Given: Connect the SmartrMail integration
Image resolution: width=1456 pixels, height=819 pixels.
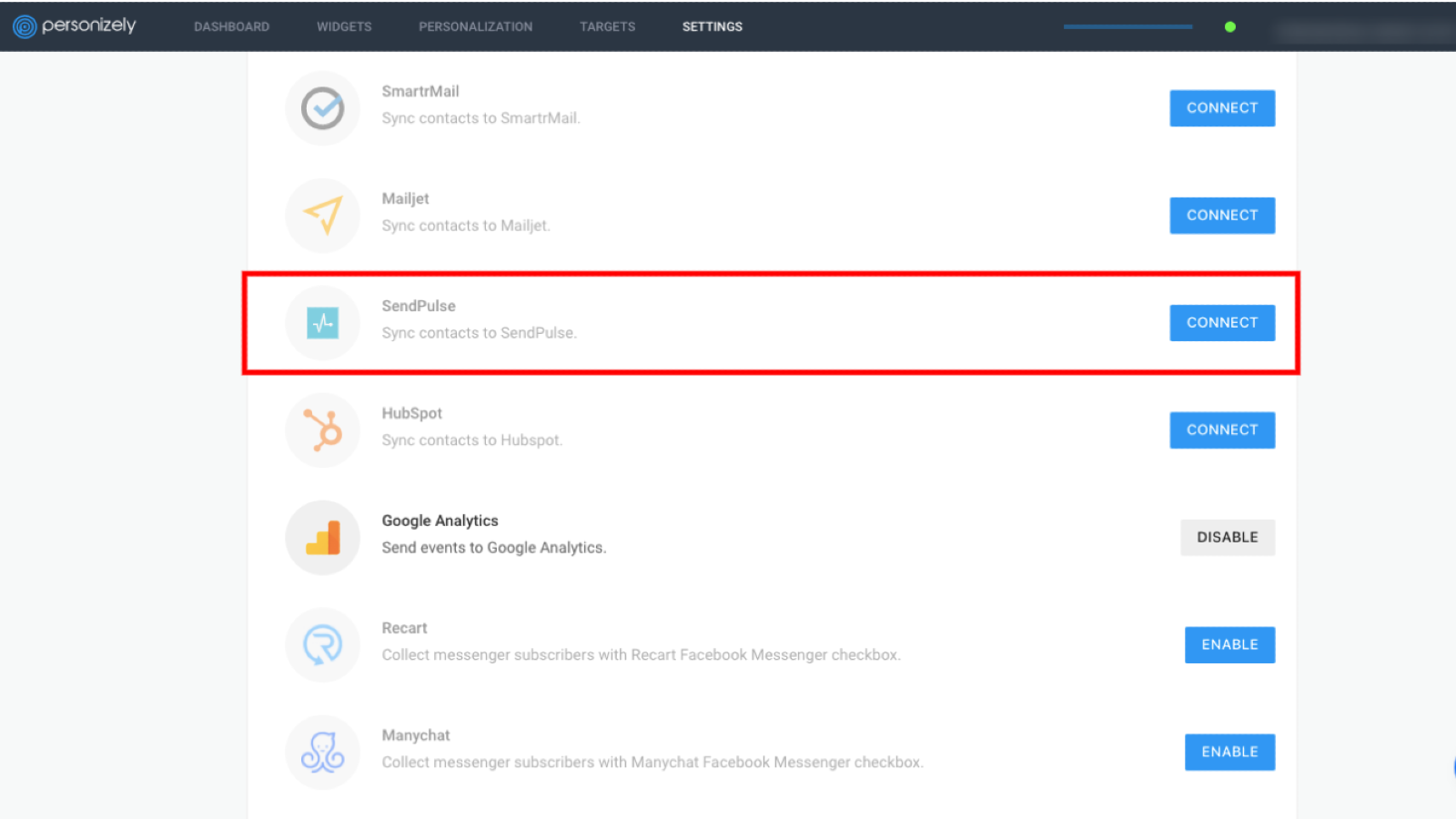Looking at the screenshot, I should (x=1221, y=108).
